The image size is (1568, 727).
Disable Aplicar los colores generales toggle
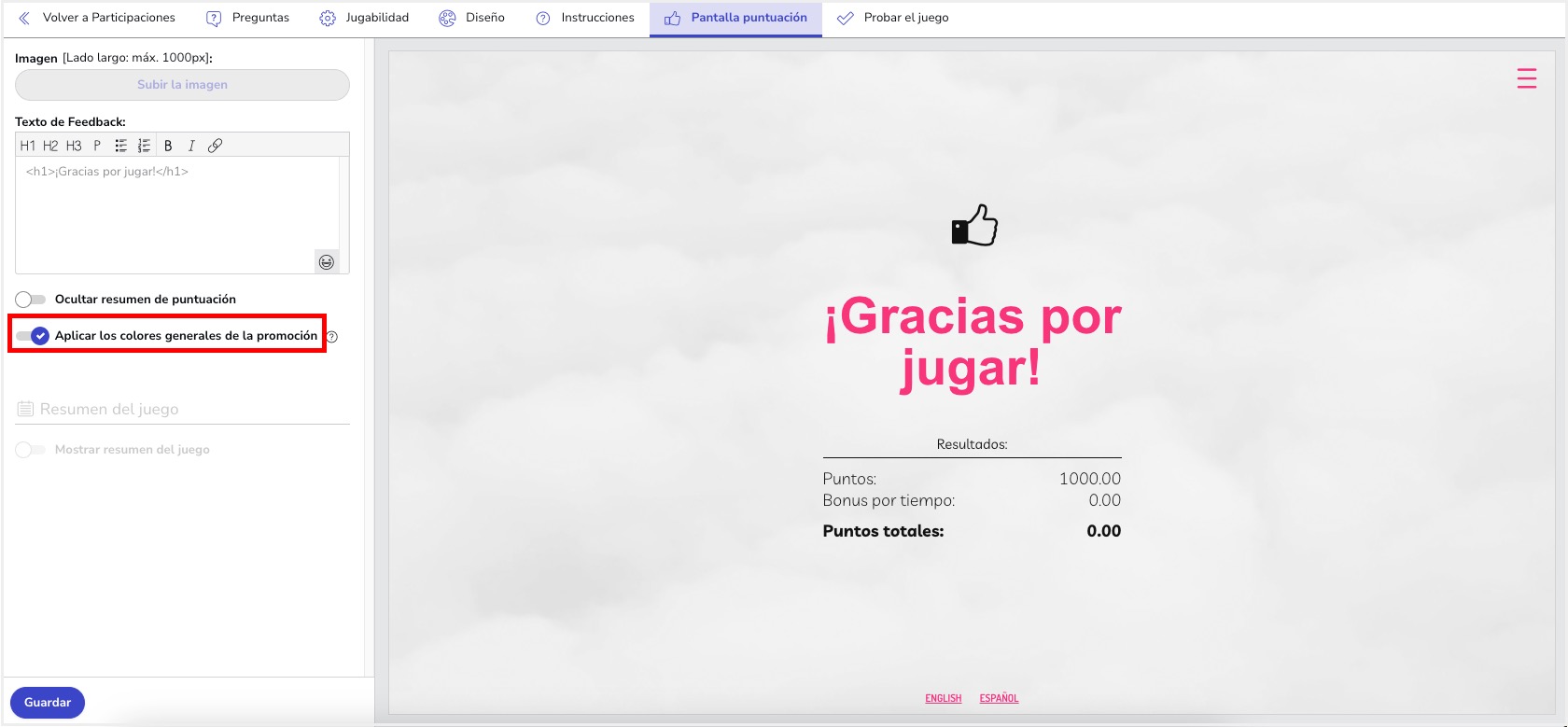[33, 336]
